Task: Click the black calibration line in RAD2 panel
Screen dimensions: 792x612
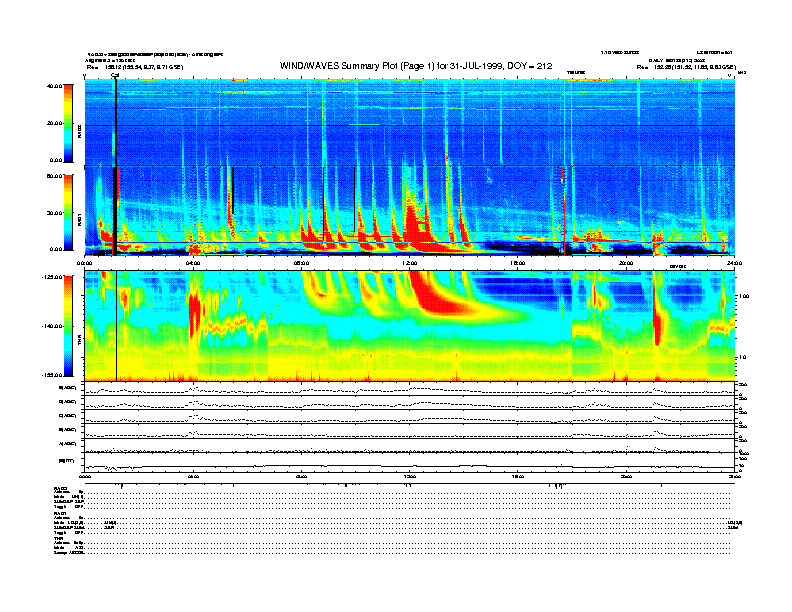Action: coord(116,121)
